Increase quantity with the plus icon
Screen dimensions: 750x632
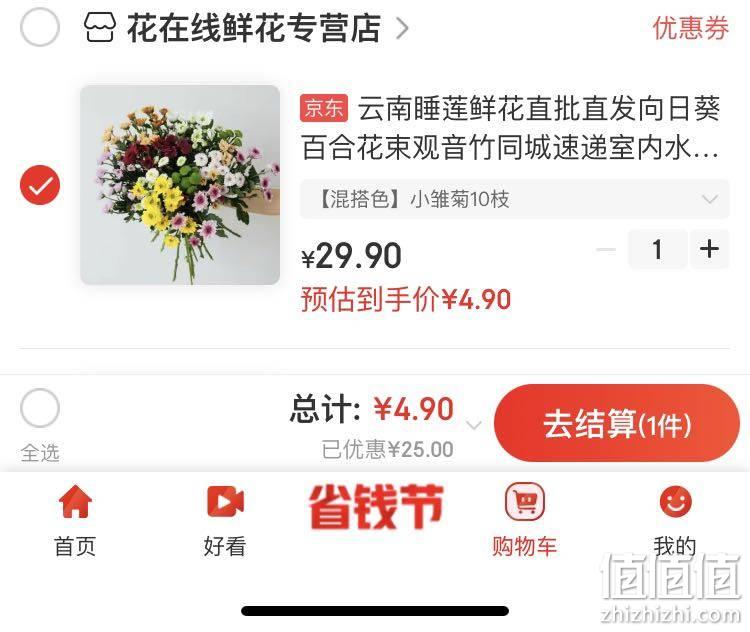pos(709,249)
